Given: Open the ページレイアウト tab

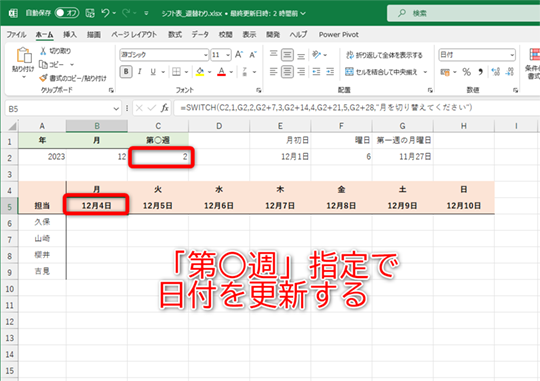Looking at the screenshot, I should (134, 34).
